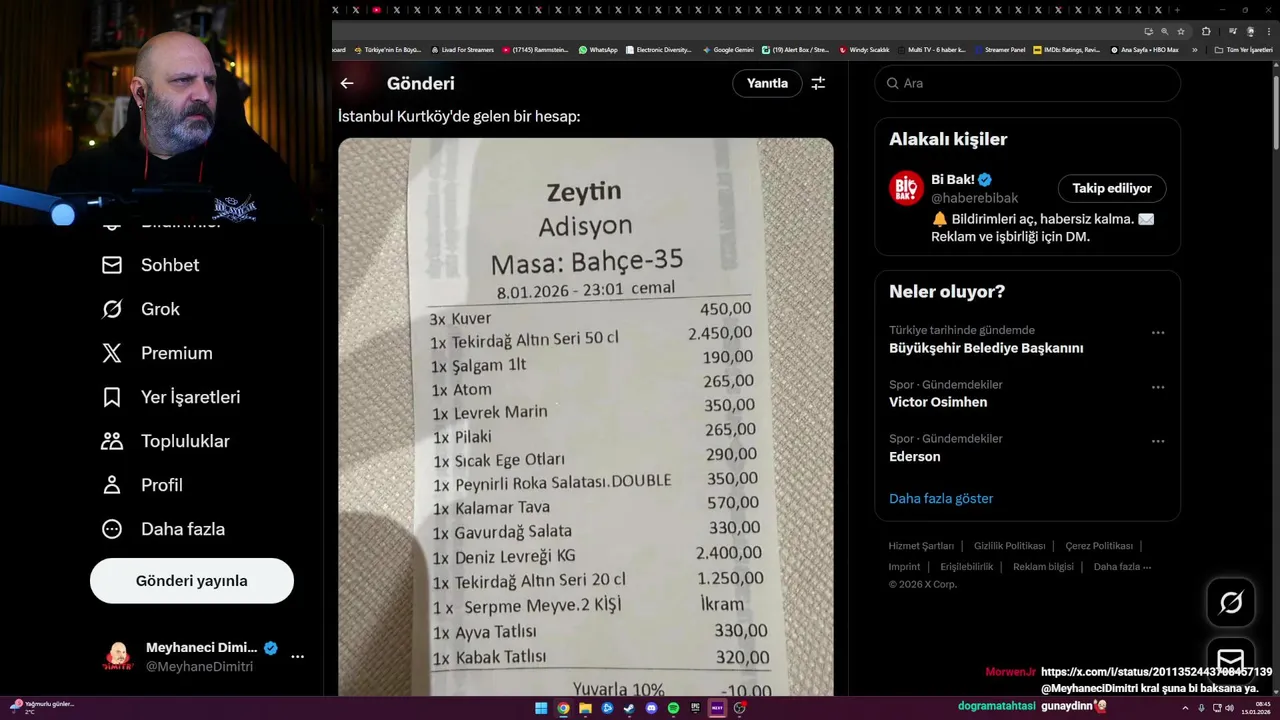Open the Victor Osimhen trend
The image size is (1280, 720).
[938, 402]
